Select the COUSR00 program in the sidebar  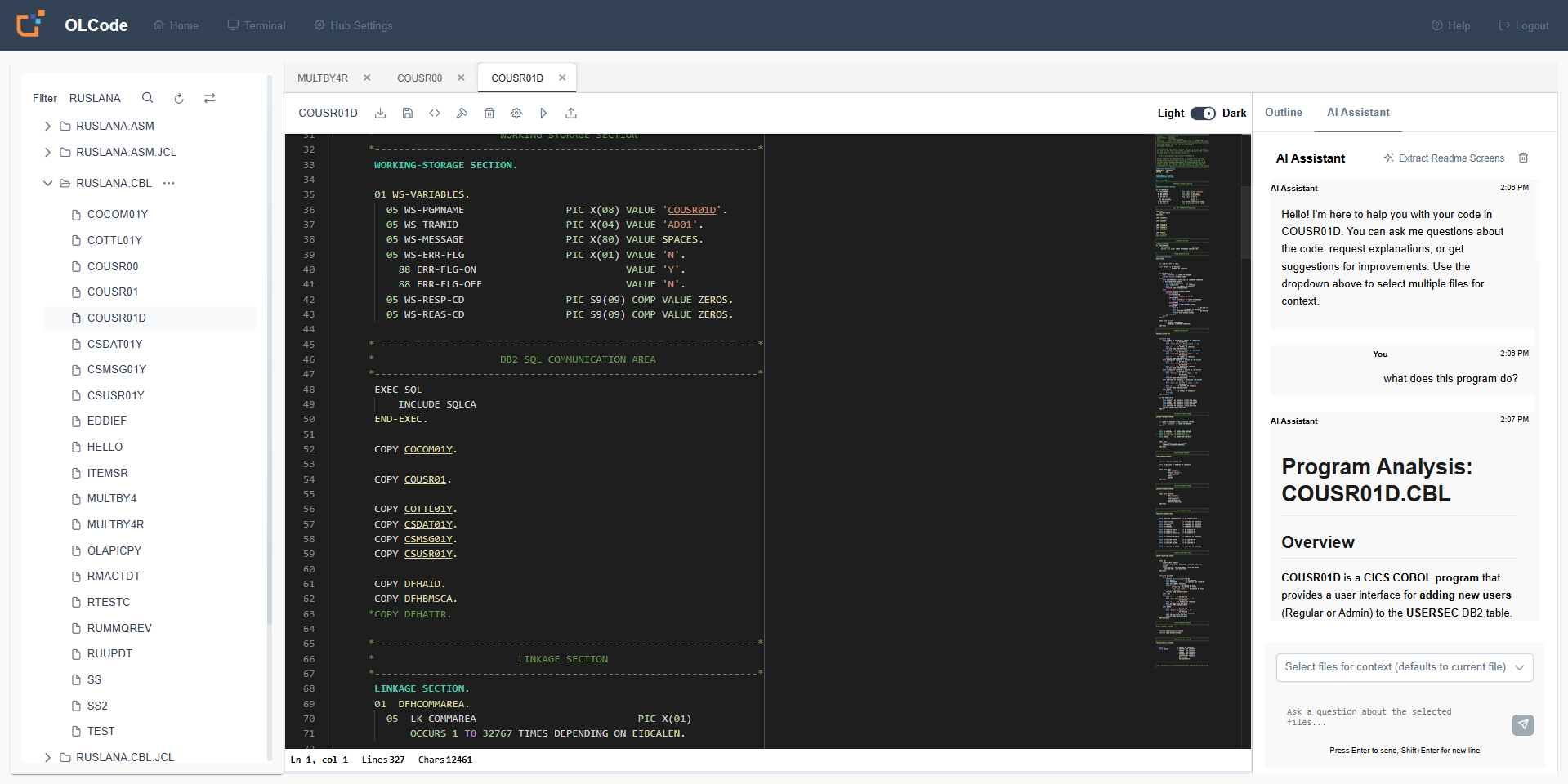pyautogui.click(x=114, y=266)
